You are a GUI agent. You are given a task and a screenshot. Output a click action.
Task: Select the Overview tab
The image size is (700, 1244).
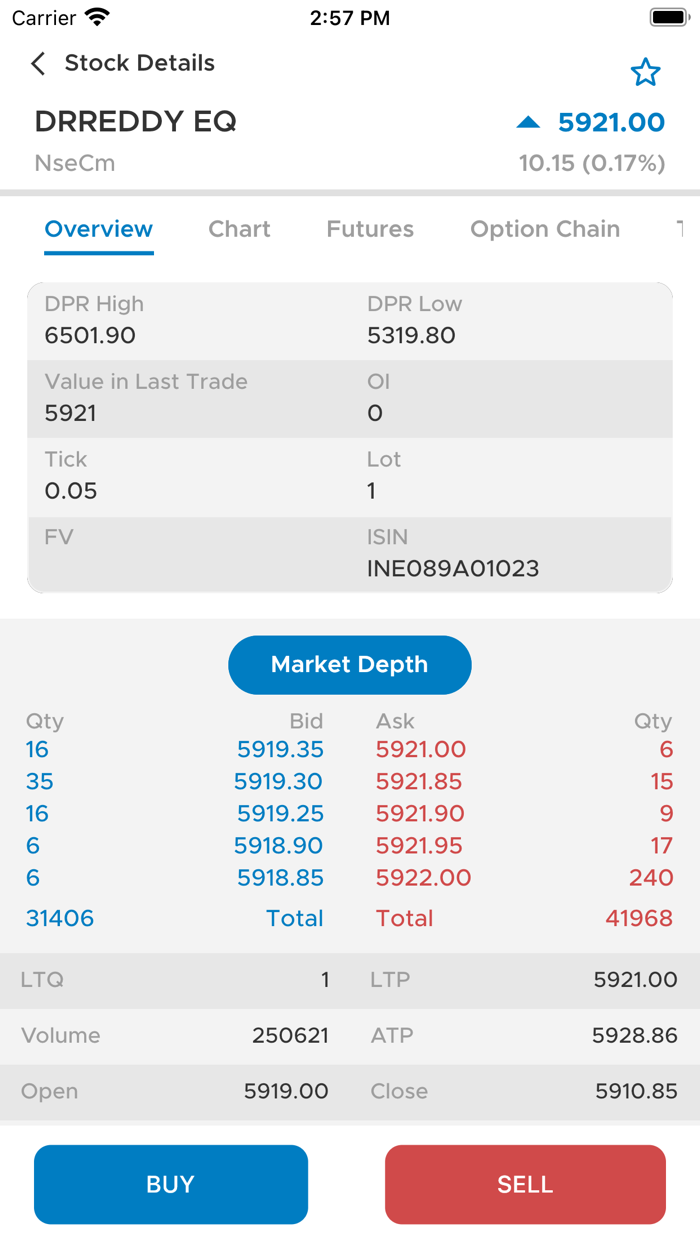coord(98,229)
